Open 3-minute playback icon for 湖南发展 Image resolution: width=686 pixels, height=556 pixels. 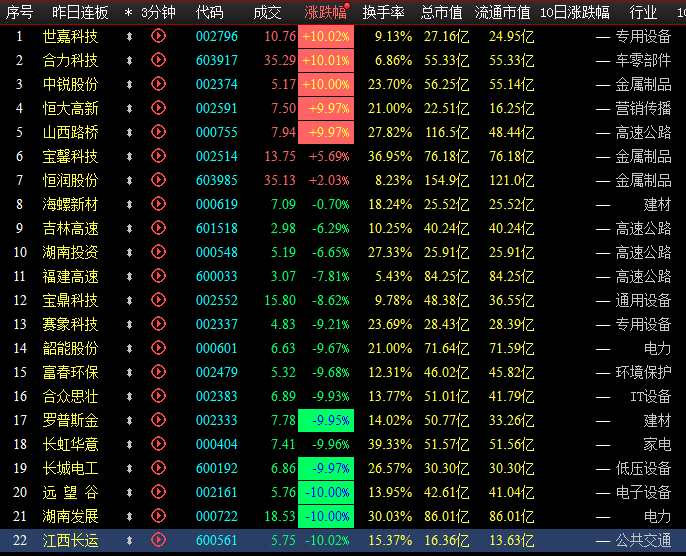coord(158,516)
